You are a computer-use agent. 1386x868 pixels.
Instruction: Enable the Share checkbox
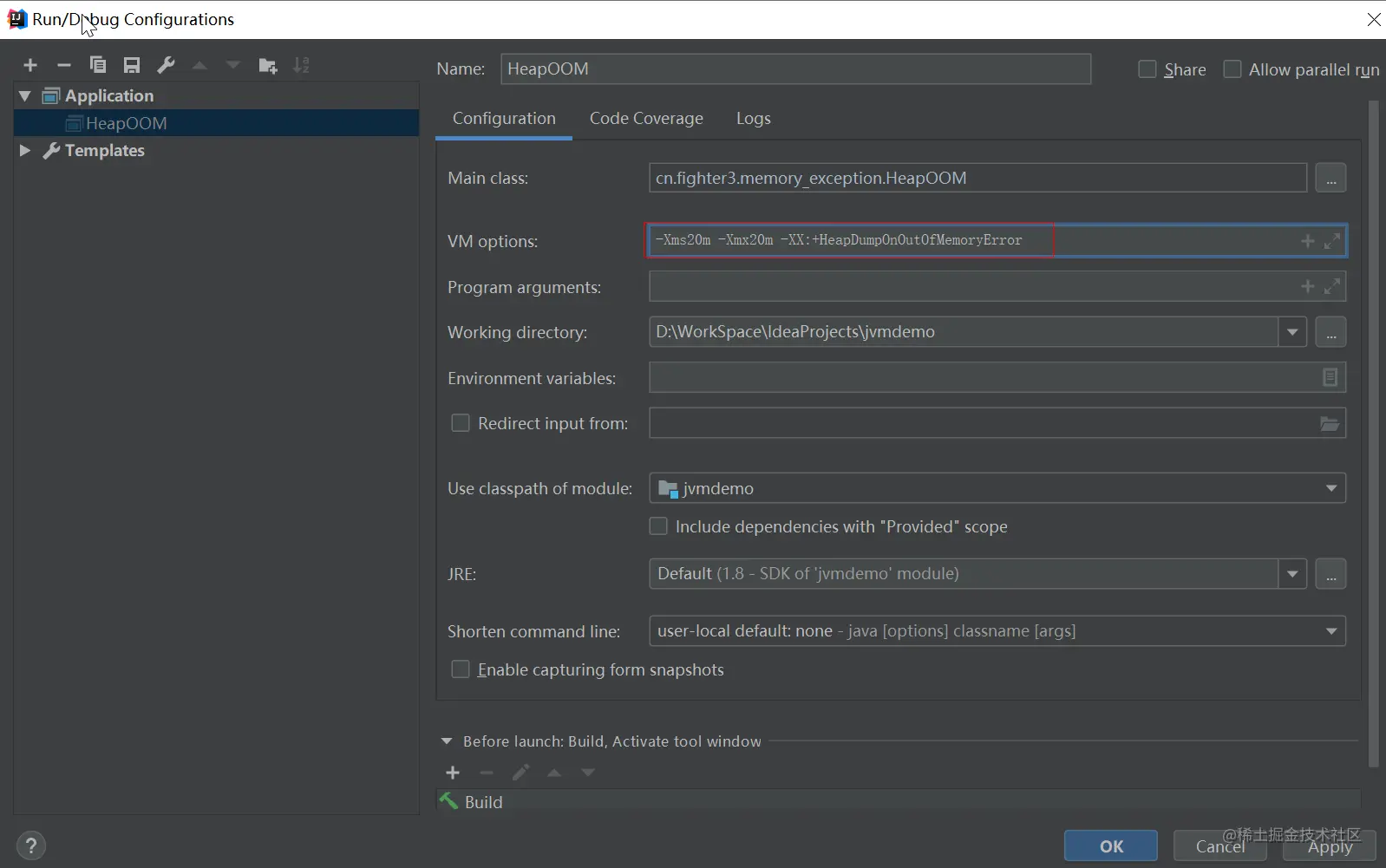[1147, 69]
